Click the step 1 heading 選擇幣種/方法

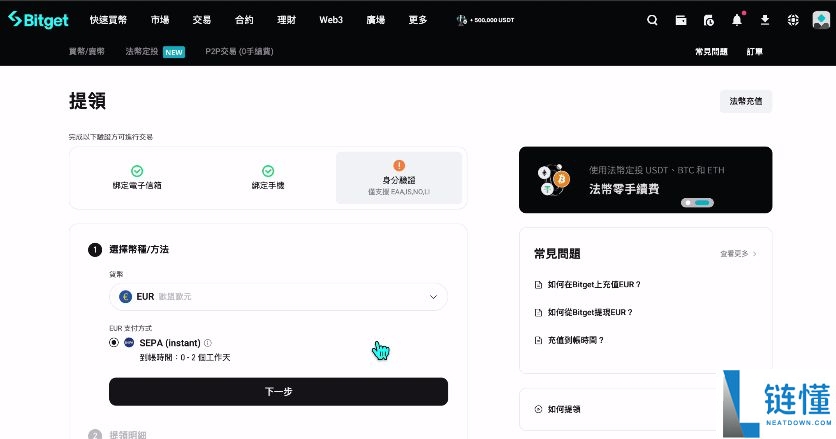coord(139,249)
